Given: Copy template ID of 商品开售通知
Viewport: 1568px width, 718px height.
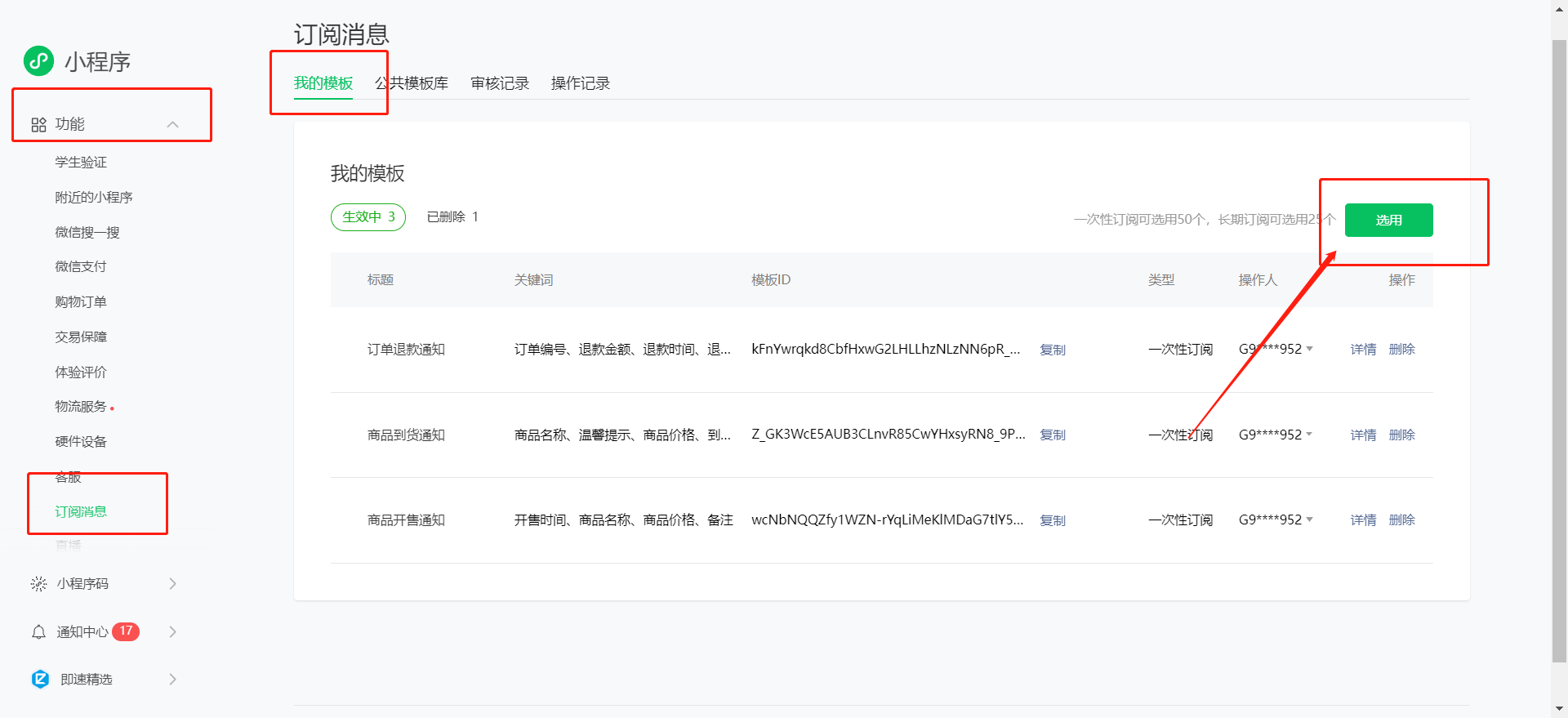Looking at the screenshot, I should click(x=1053, y=520).
